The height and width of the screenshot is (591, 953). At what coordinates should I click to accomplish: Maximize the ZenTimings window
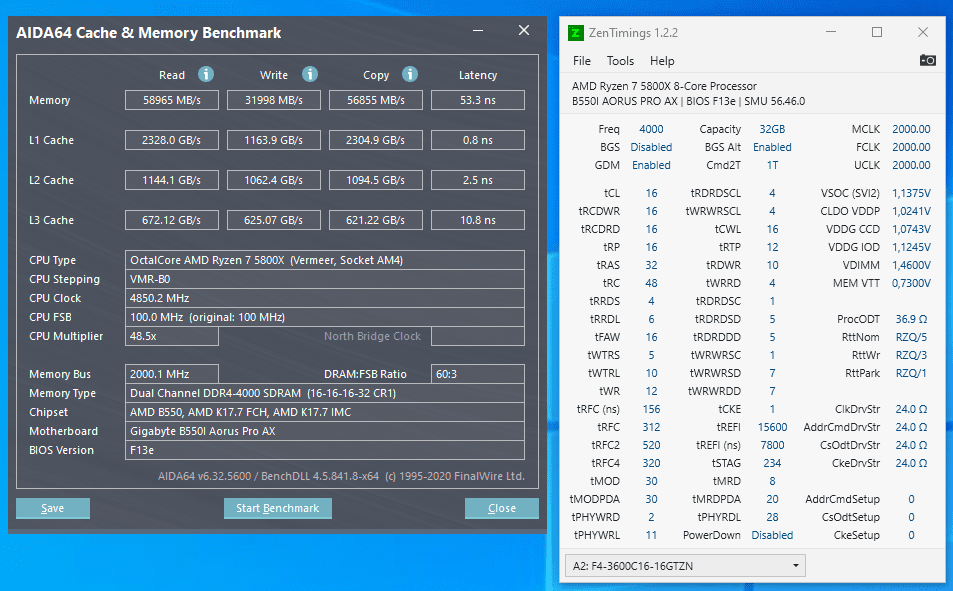[x=877, y=32]
